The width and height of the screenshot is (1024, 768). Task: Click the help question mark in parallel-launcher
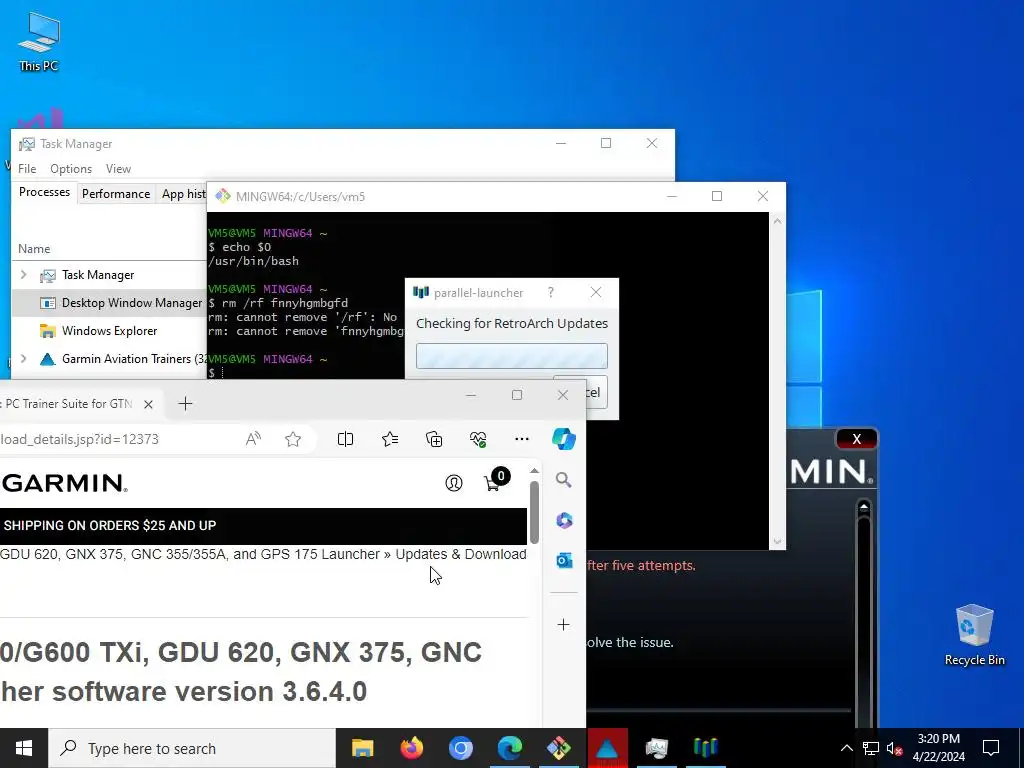pos(551,293)
